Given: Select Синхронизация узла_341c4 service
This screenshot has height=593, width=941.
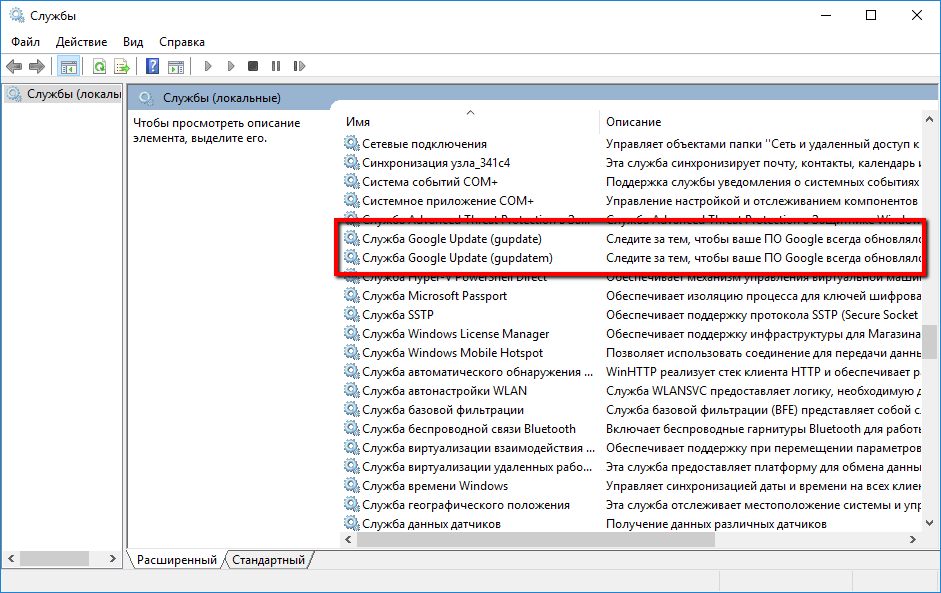Looking at the screenshot, I should click(436, 163).
